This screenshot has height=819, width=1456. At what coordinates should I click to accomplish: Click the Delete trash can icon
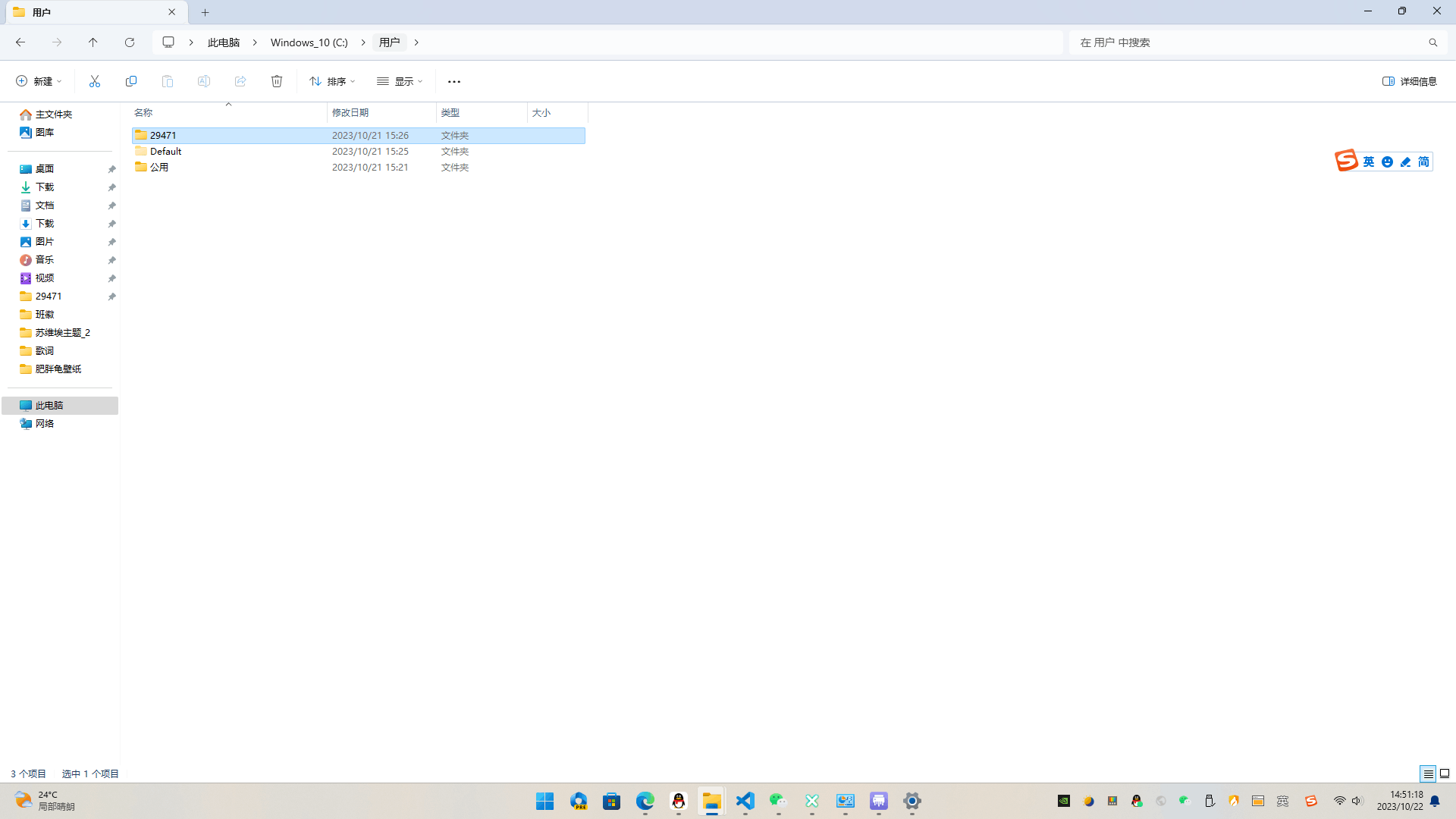pyautogui.click(x=277, y=81)
